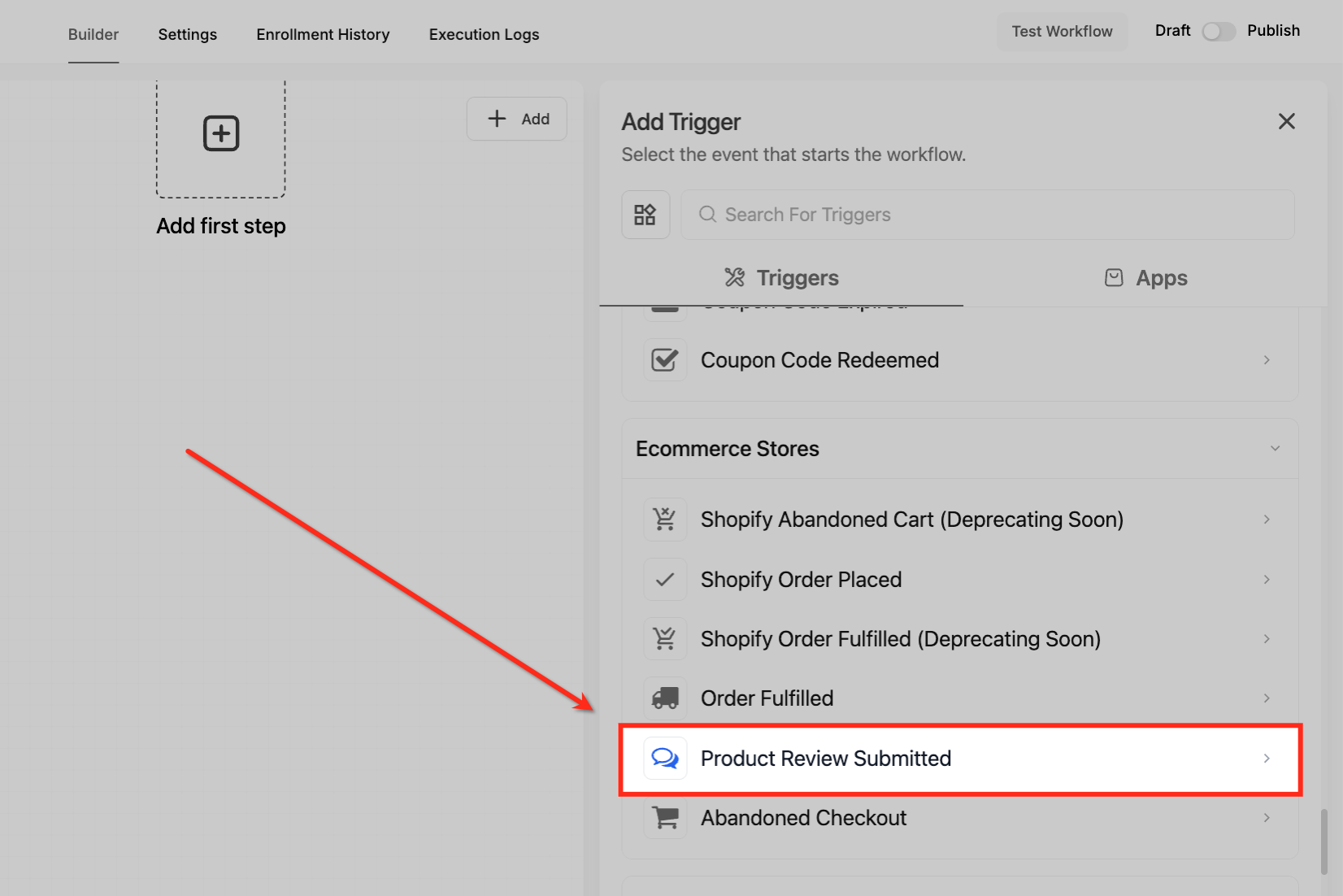This screenshot has height=896, width=1343.
Task: Select the Triggers tab
Action: coord(781,278)
